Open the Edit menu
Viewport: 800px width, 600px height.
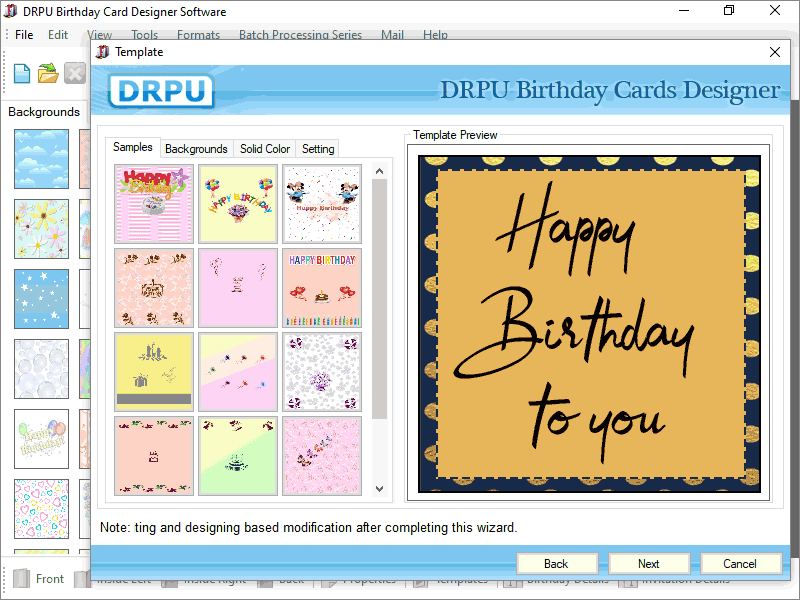coord(58,35)
